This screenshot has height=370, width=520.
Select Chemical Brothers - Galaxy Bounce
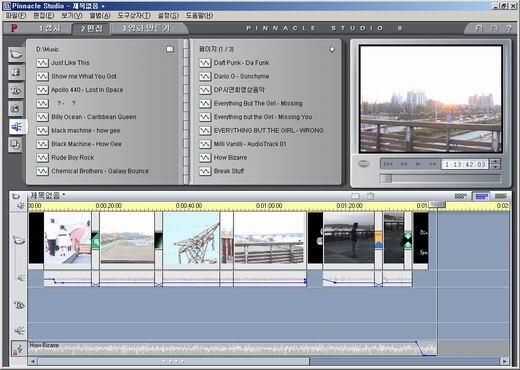100,171
